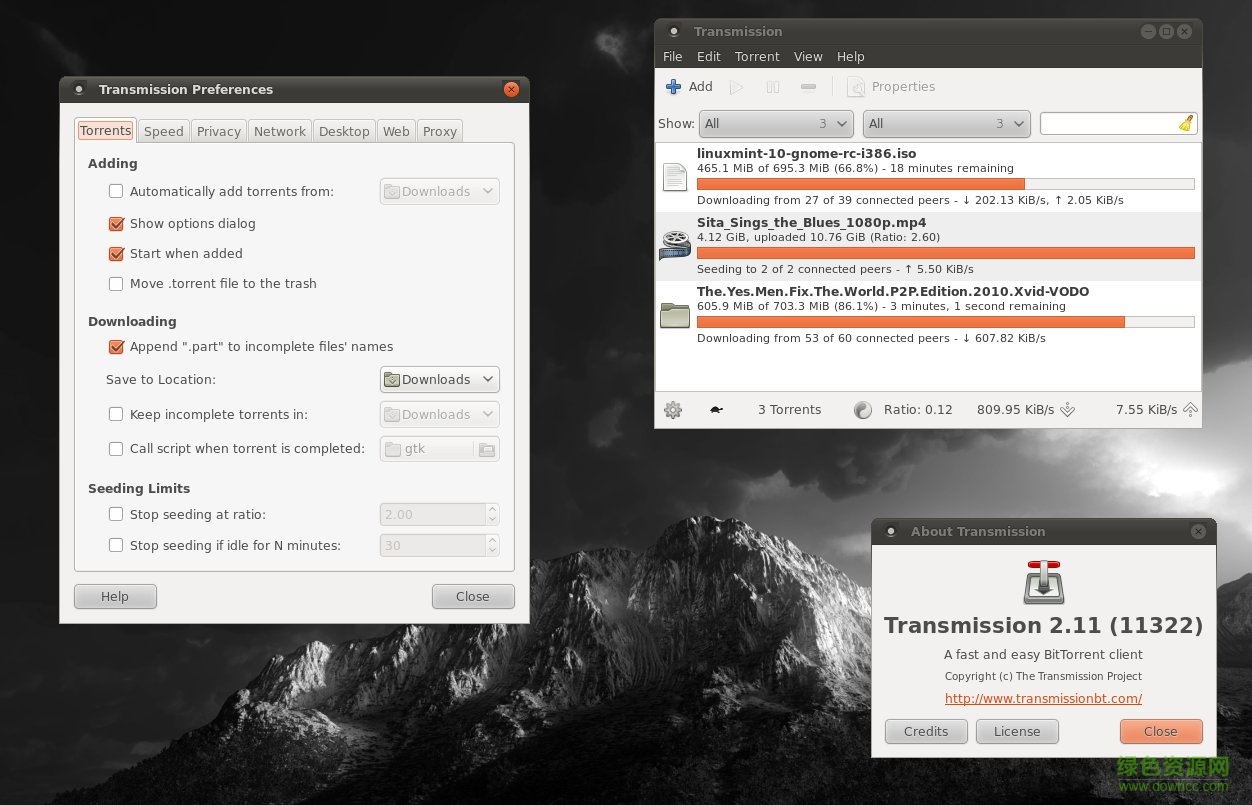Open the gear options in the status bar
The width and height of the screenshot is (1252, 805).
point(673,409)
